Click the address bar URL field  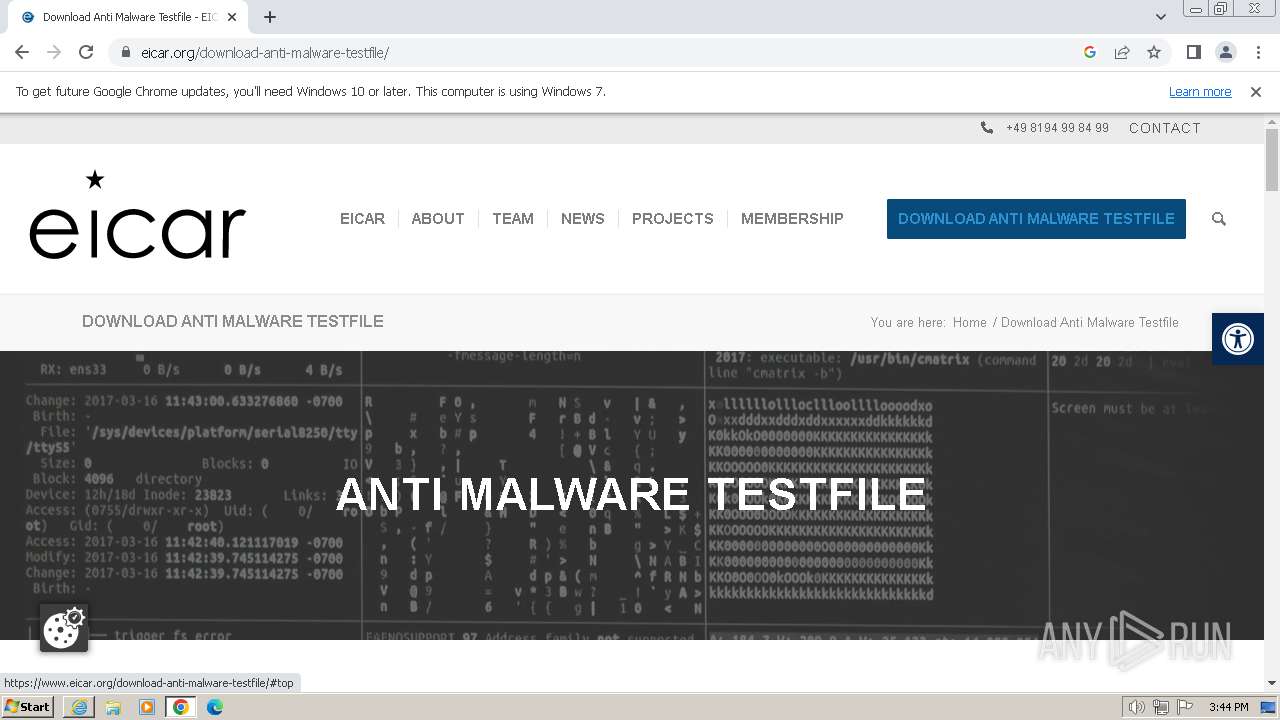point(600,53)
